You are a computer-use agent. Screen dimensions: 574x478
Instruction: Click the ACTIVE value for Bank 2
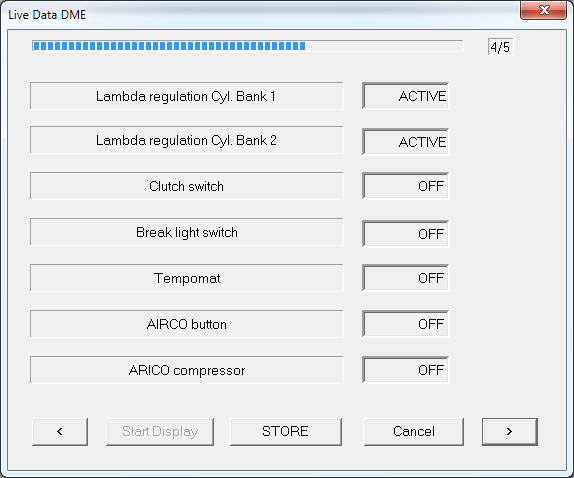click(x=406, y=142)
